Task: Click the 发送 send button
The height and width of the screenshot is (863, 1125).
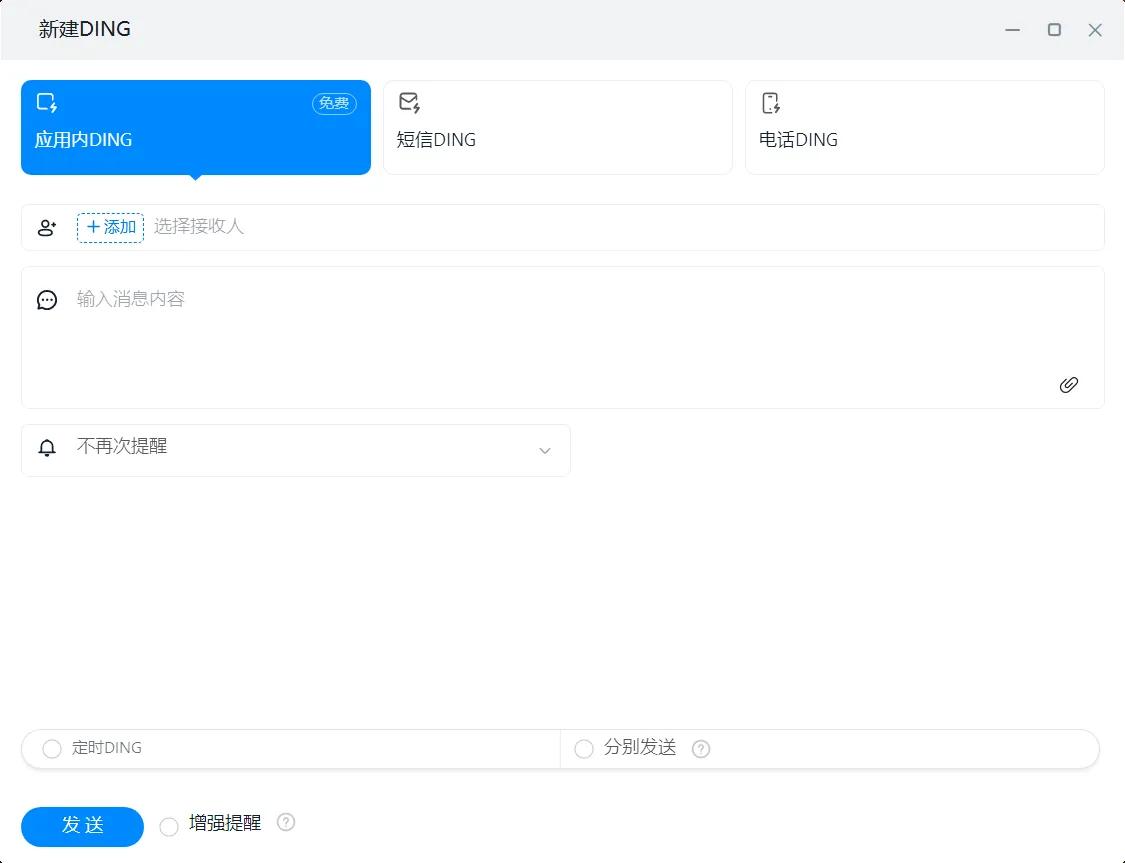Action: 81,826
